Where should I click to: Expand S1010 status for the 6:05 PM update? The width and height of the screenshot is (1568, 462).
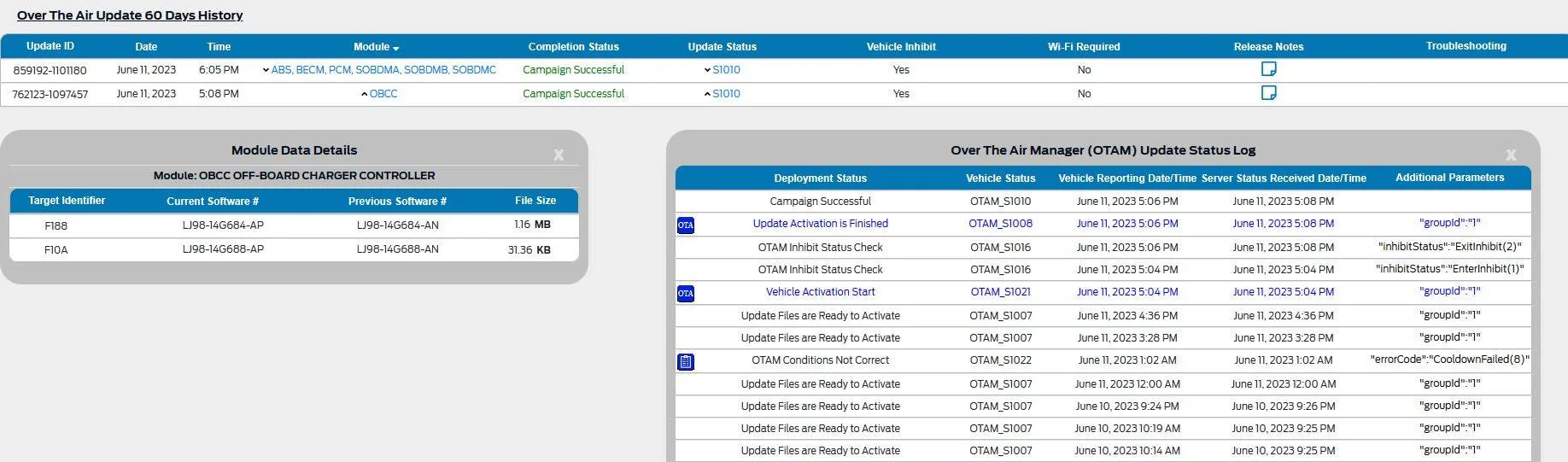tap(707, 70)
